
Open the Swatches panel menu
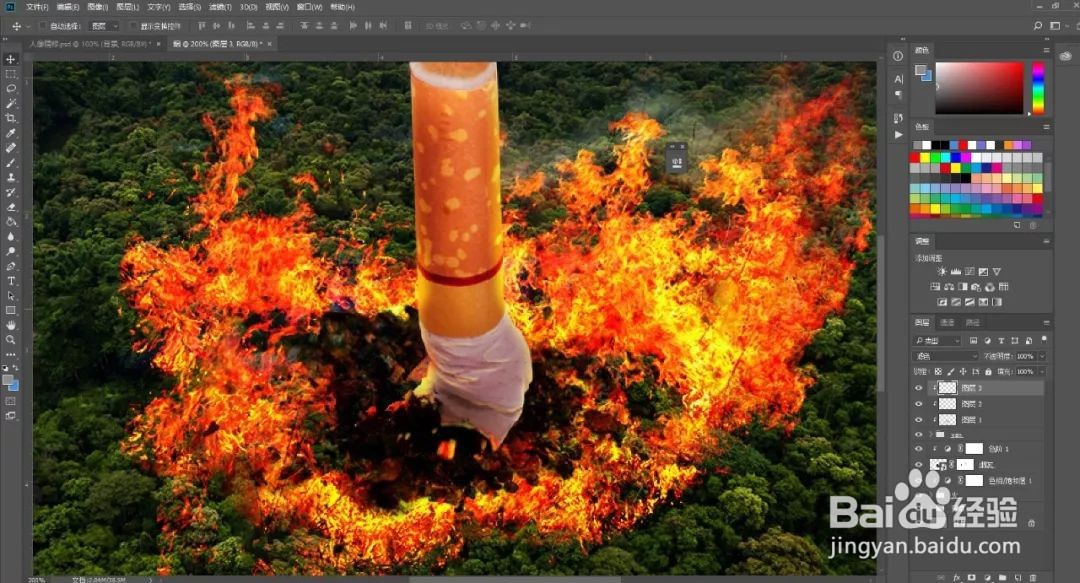coord(1046,127)
